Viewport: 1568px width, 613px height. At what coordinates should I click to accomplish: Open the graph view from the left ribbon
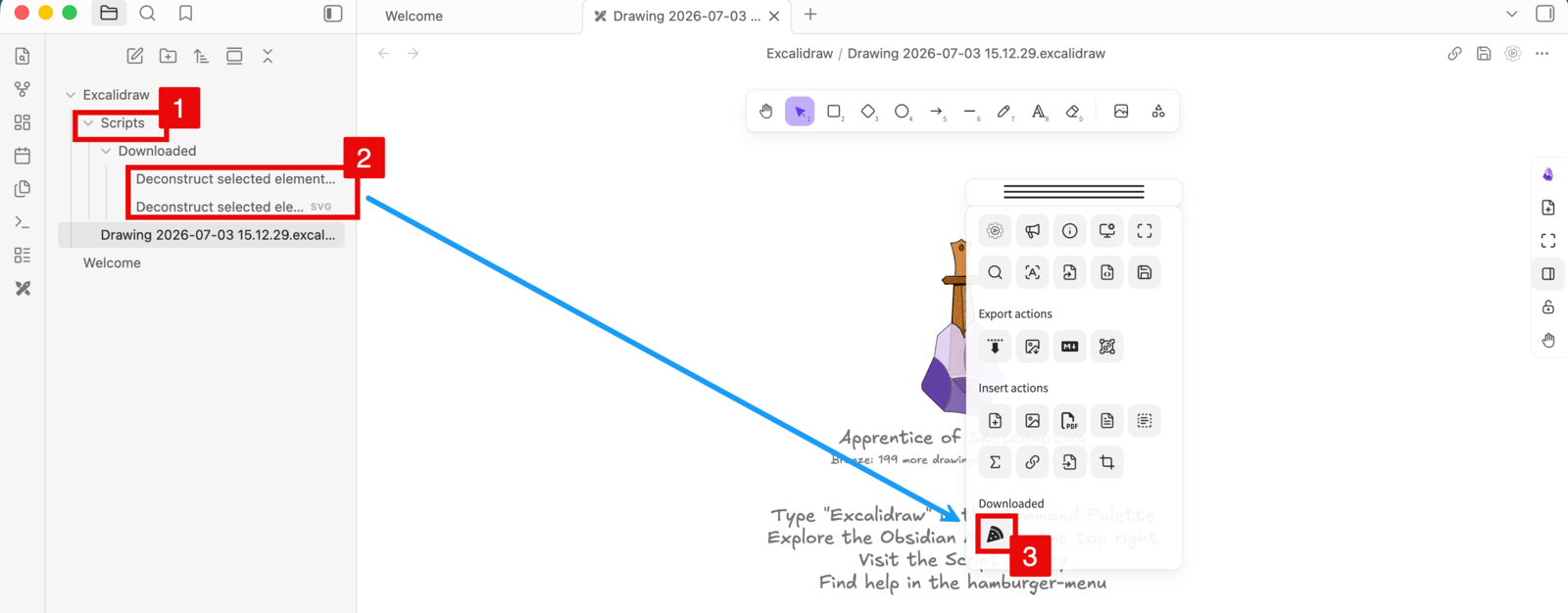23,89
